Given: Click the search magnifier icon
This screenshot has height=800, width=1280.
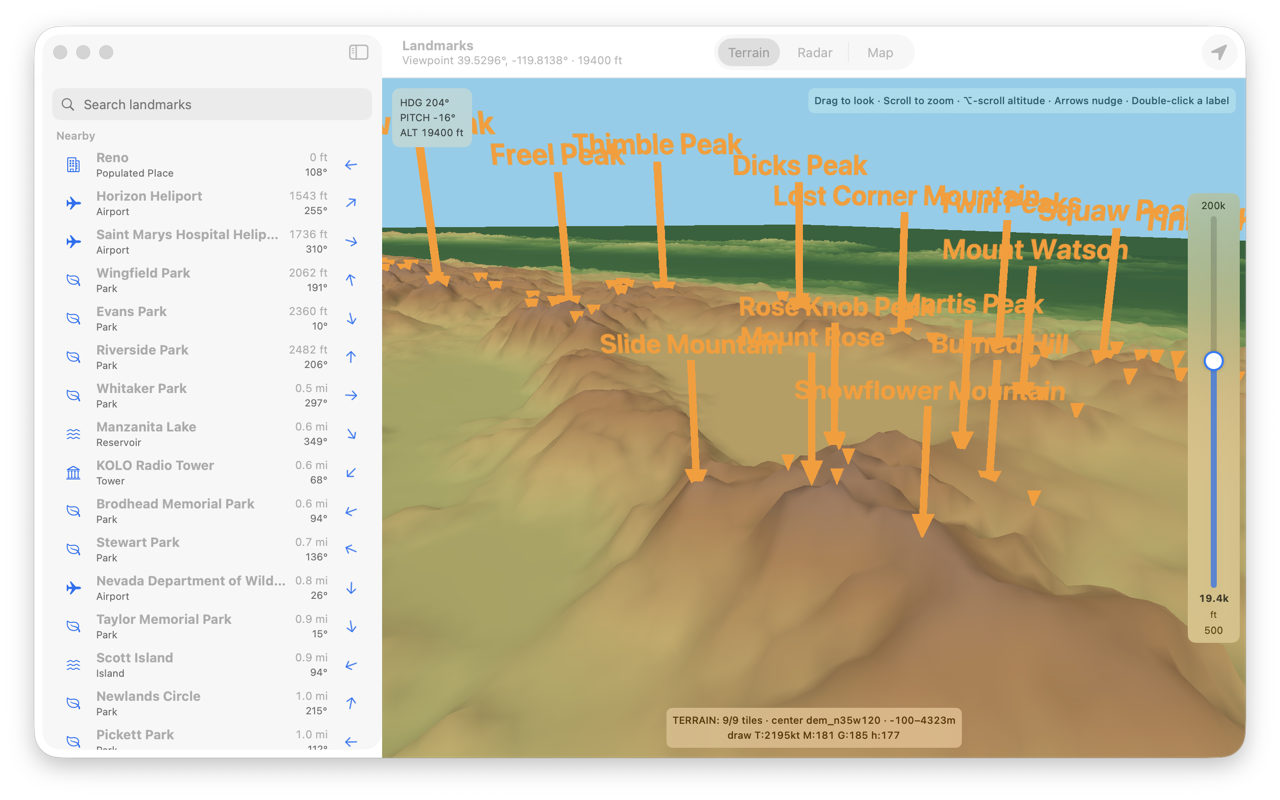Looking at the screenshot, I should 68,104.
